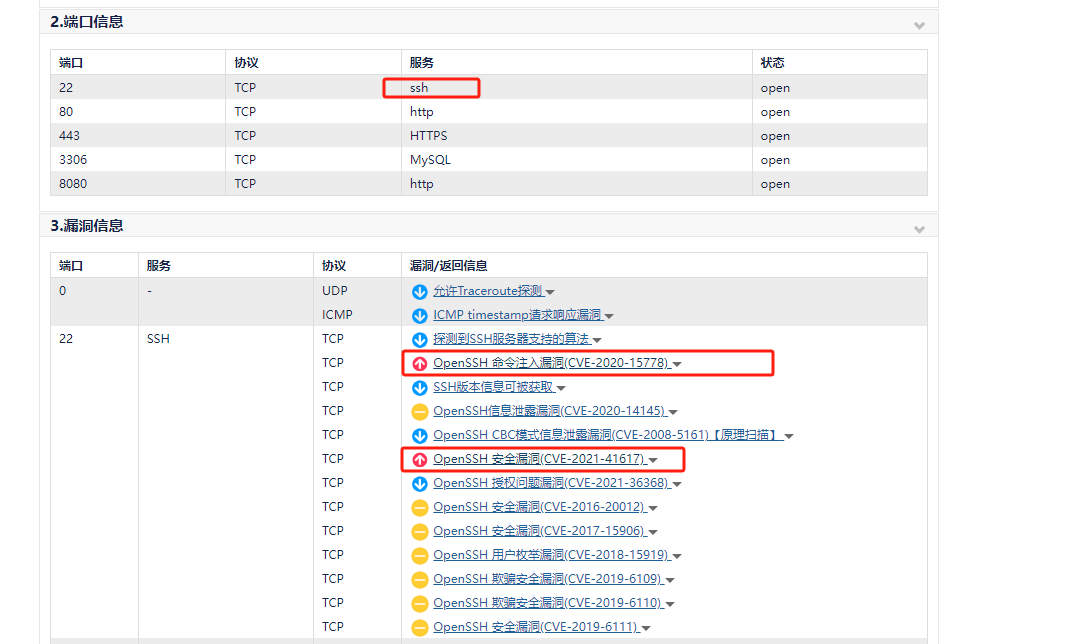Click the yellow icon for CVE-2019-6110

coord(419,604)
